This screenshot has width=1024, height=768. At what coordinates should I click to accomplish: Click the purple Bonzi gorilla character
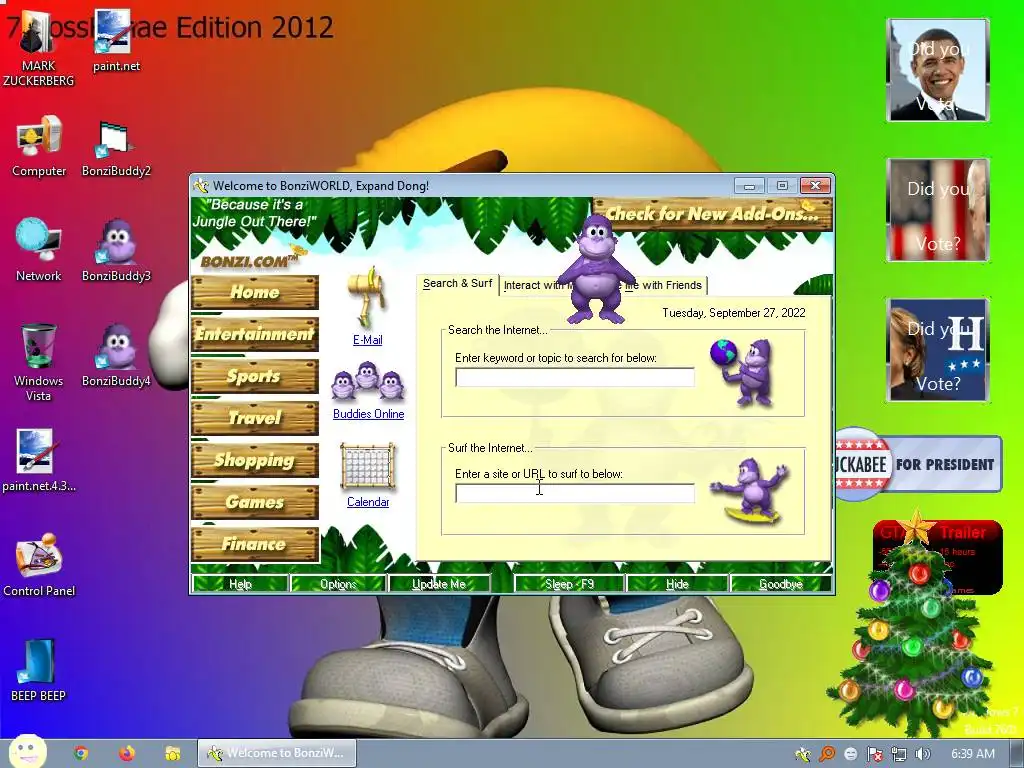click(x=596, y=268)
